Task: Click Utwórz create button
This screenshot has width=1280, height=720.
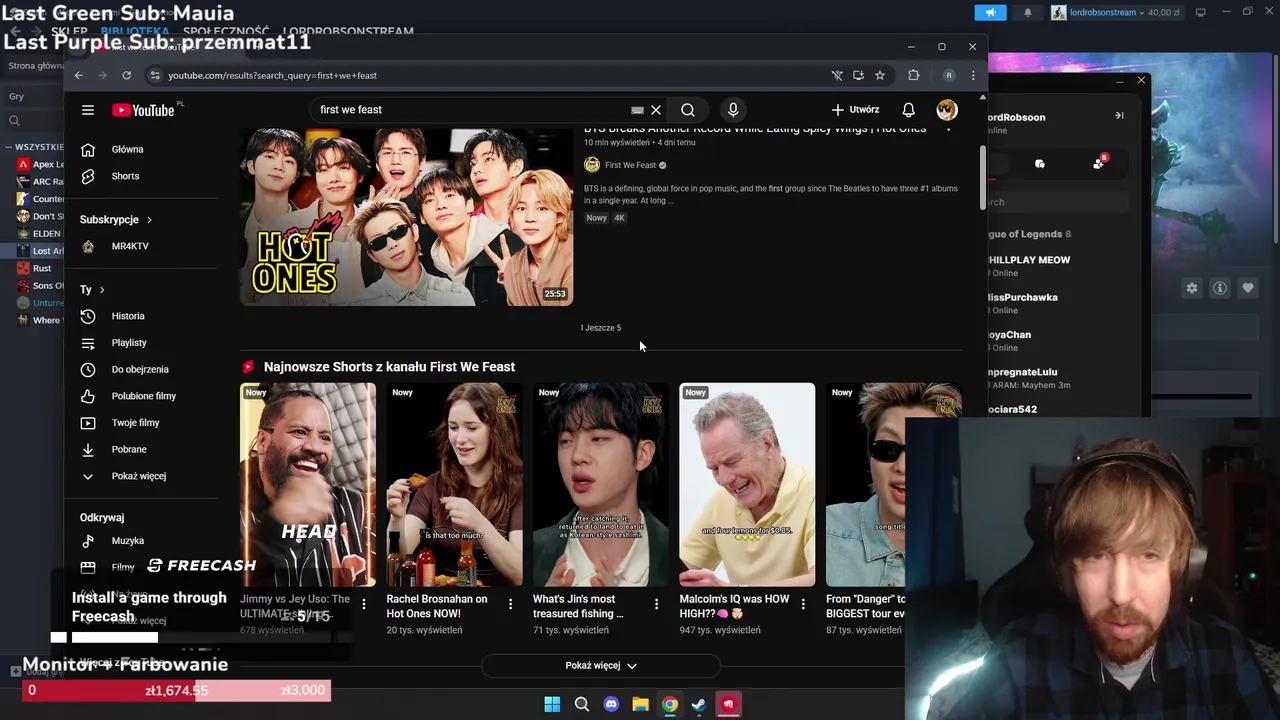Action: click(855, 110)
